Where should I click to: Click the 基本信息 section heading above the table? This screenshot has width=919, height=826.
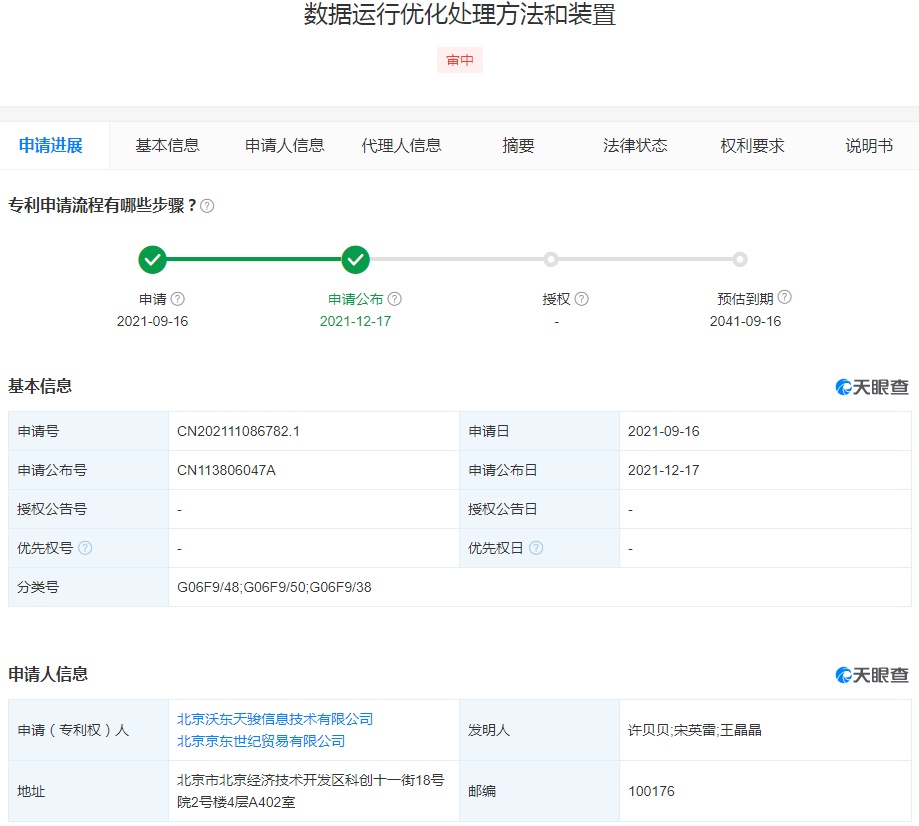[x=40, y=386]
